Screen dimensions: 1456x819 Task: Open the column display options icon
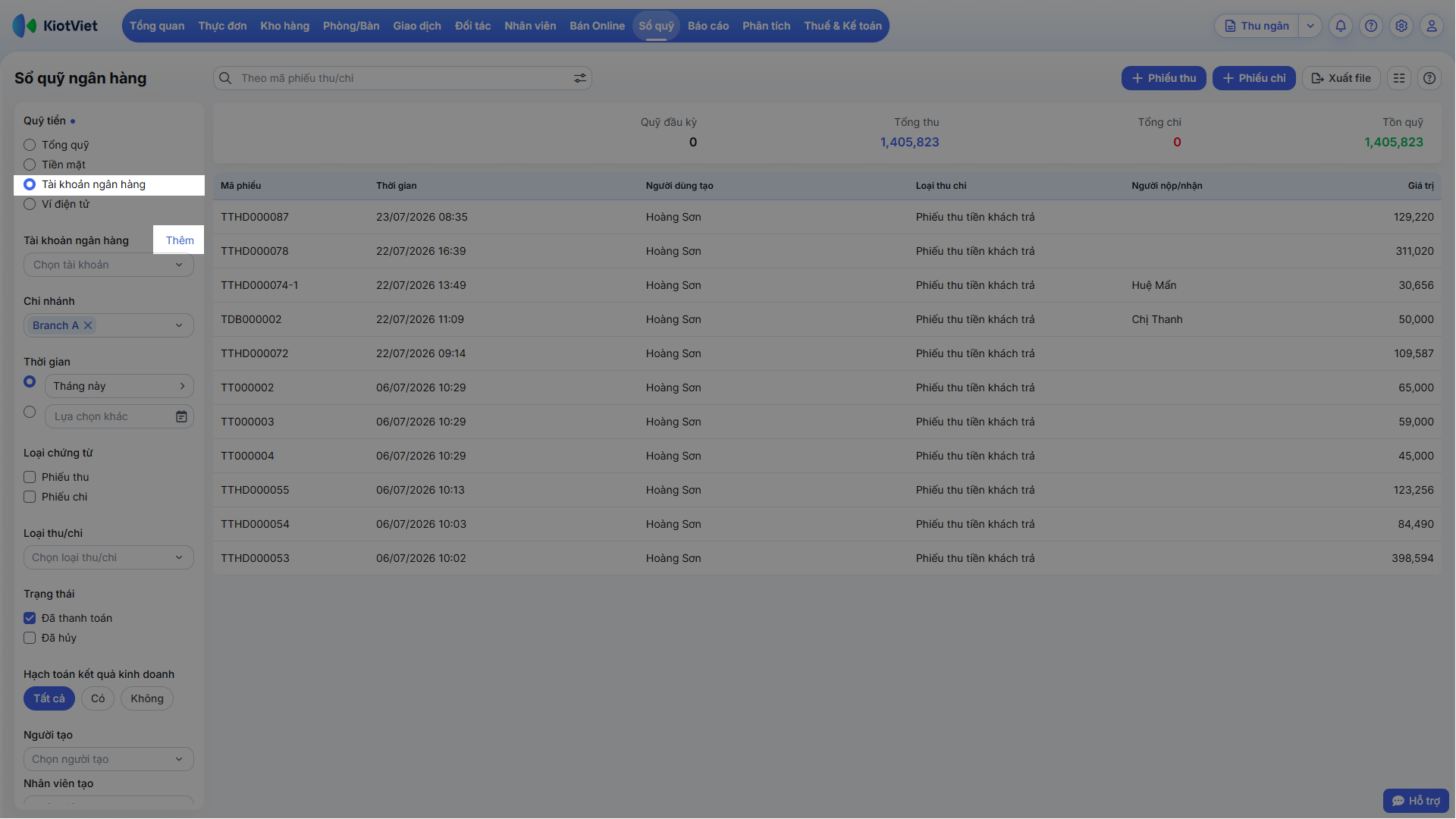tap(1399, 78)
